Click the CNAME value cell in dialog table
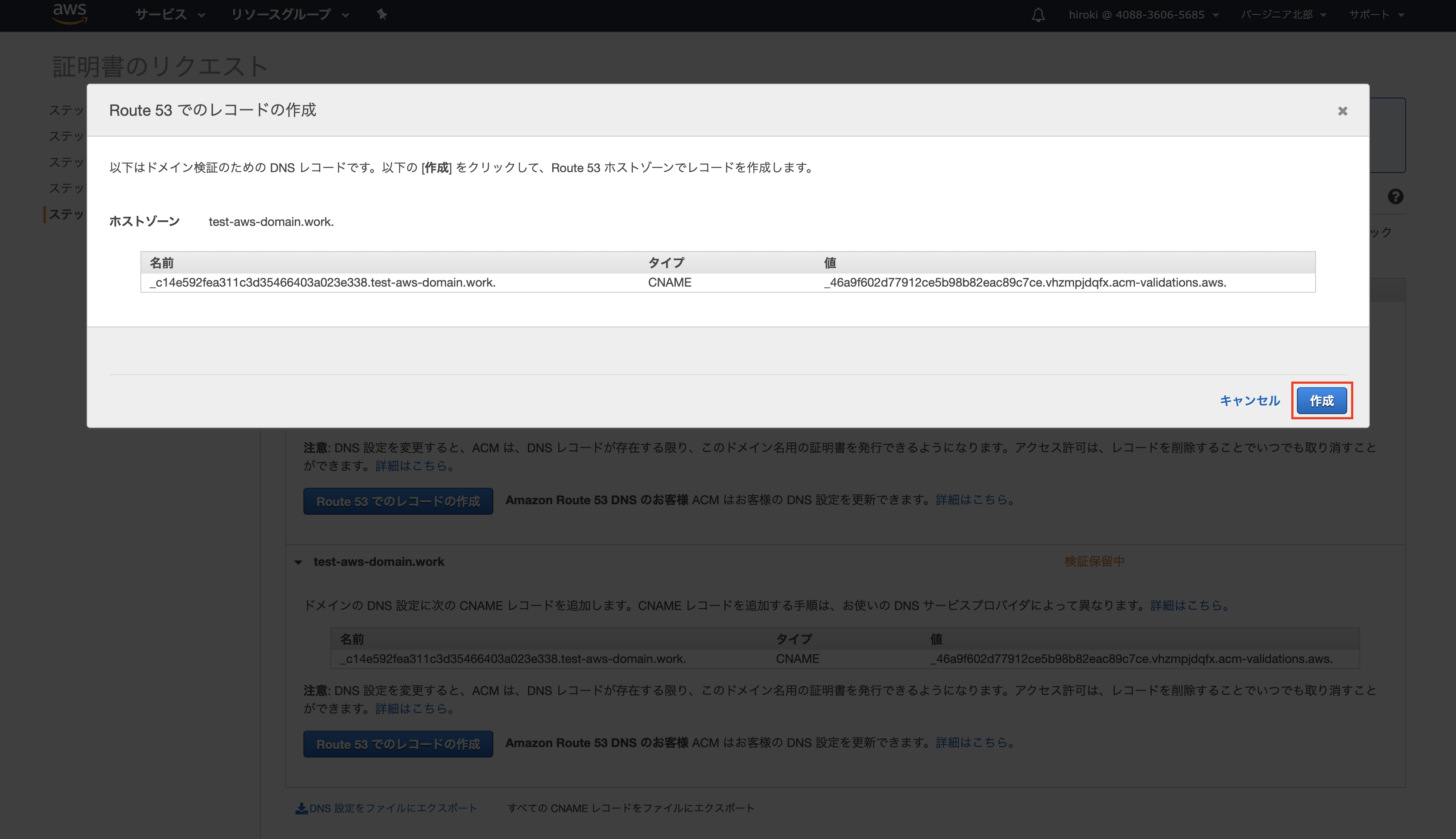1456x839 pixels. coord(1025,282)
